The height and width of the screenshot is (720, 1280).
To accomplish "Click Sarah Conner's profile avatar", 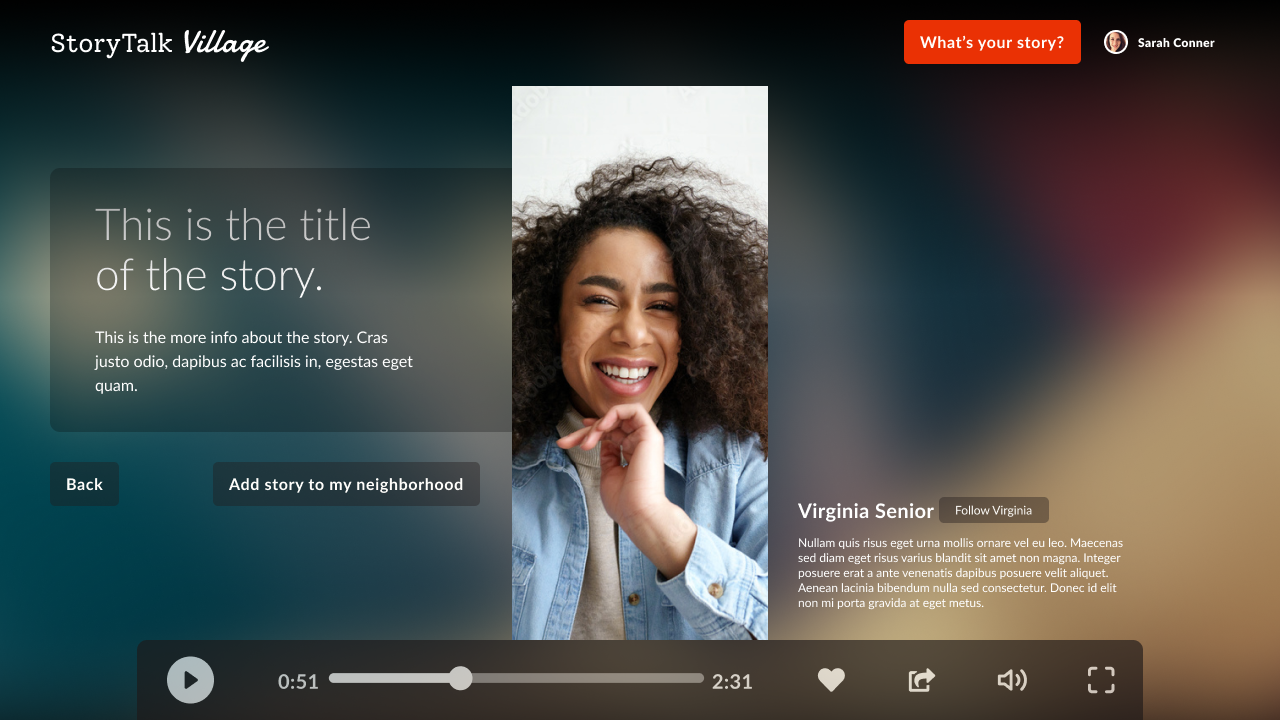I will coord(1115,42).
